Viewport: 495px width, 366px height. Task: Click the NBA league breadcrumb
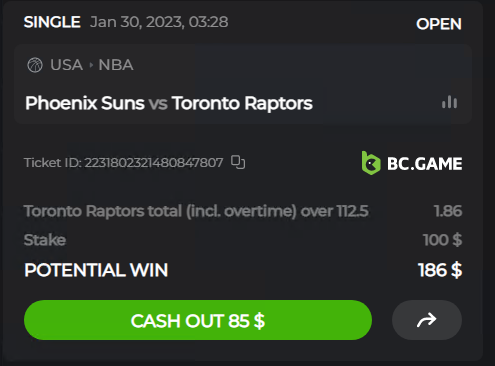point(116,65)
